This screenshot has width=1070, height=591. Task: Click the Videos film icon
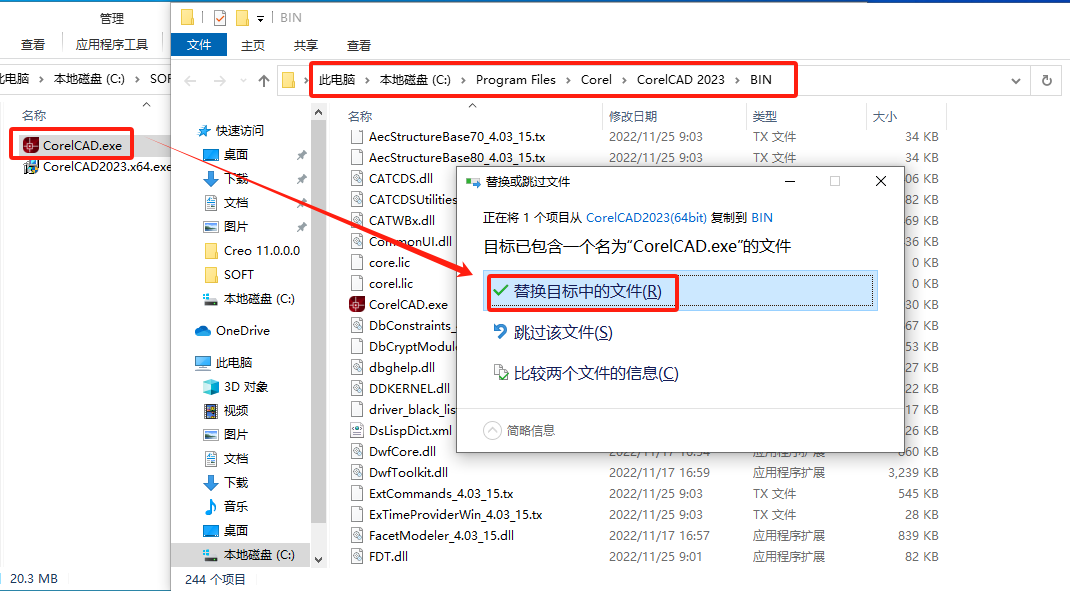[x=212, y=411]
